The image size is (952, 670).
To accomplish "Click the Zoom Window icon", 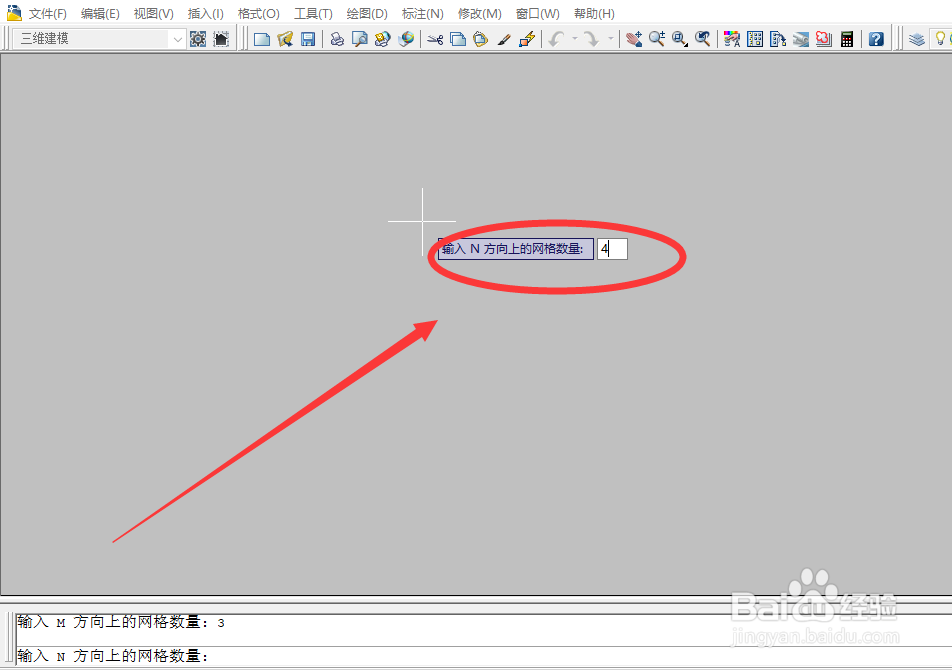I will tap(680, 39).
